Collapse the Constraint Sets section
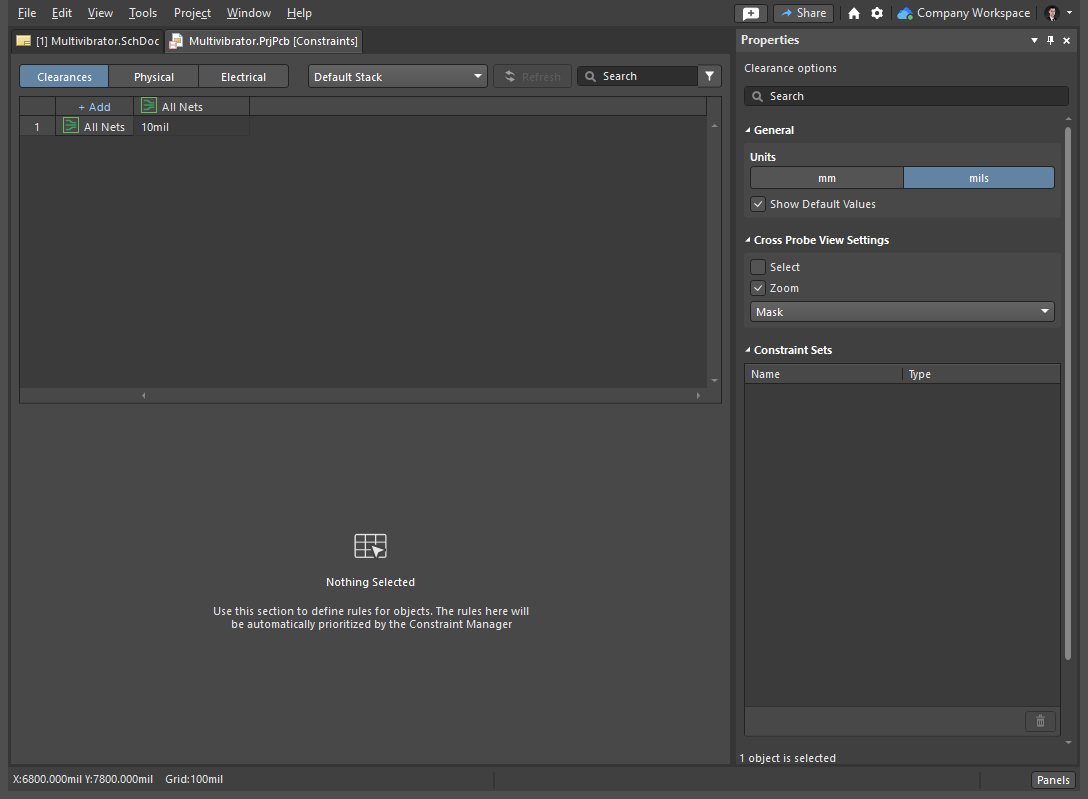1088x799 pixels. pos(748,350)
